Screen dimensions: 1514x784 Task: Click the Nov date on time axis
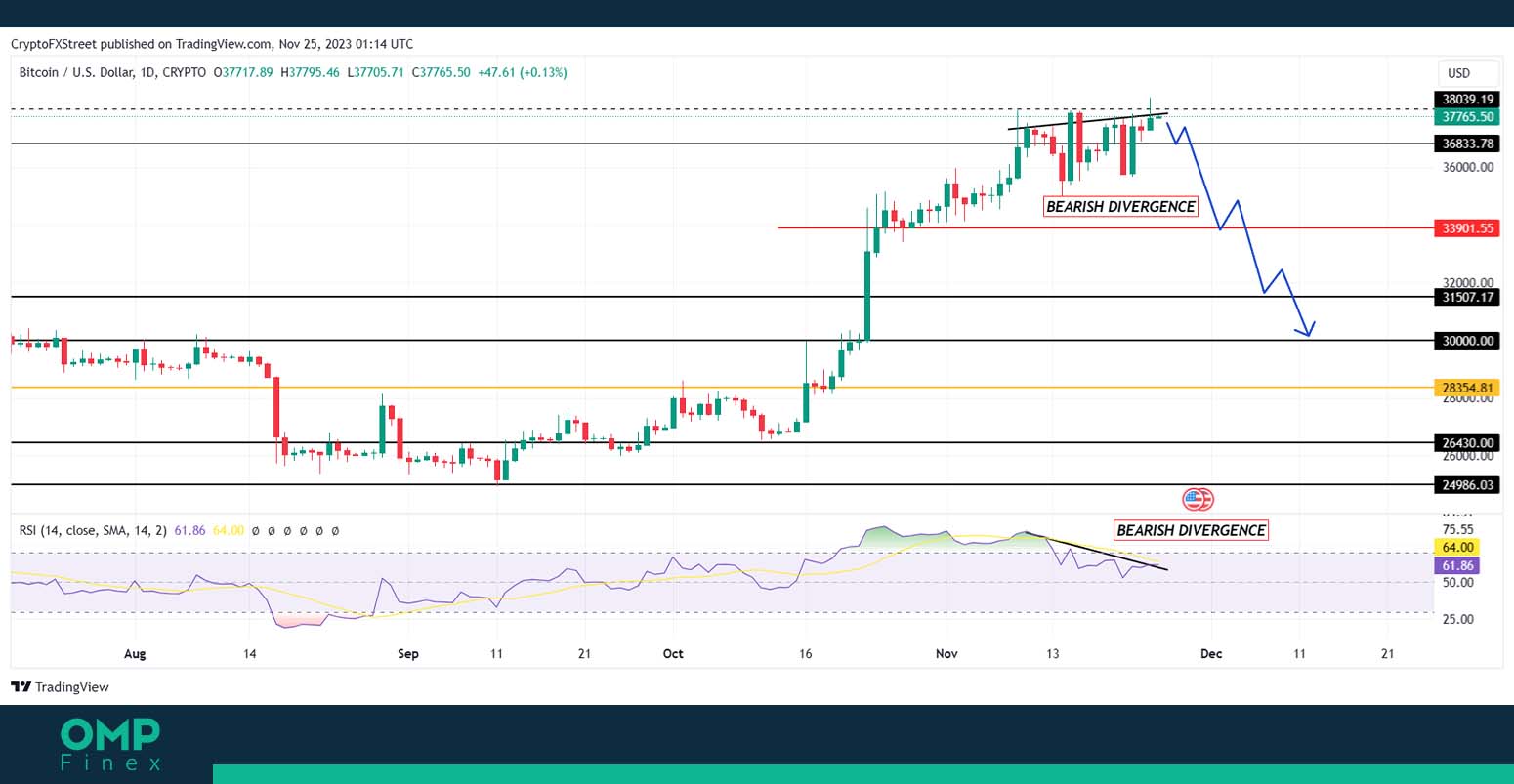[946, 654]
